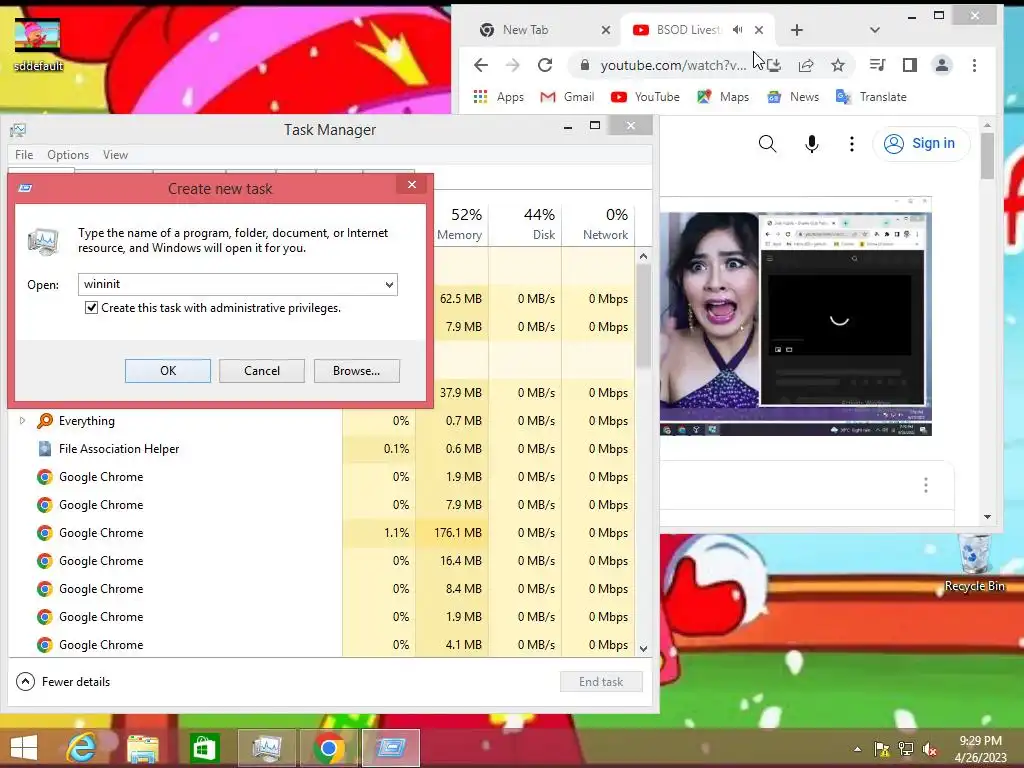Image resolution: width=1024 pixels, height=768 pixels.
Task: Click the Windows Start button
Action: (x=24, y=748)
